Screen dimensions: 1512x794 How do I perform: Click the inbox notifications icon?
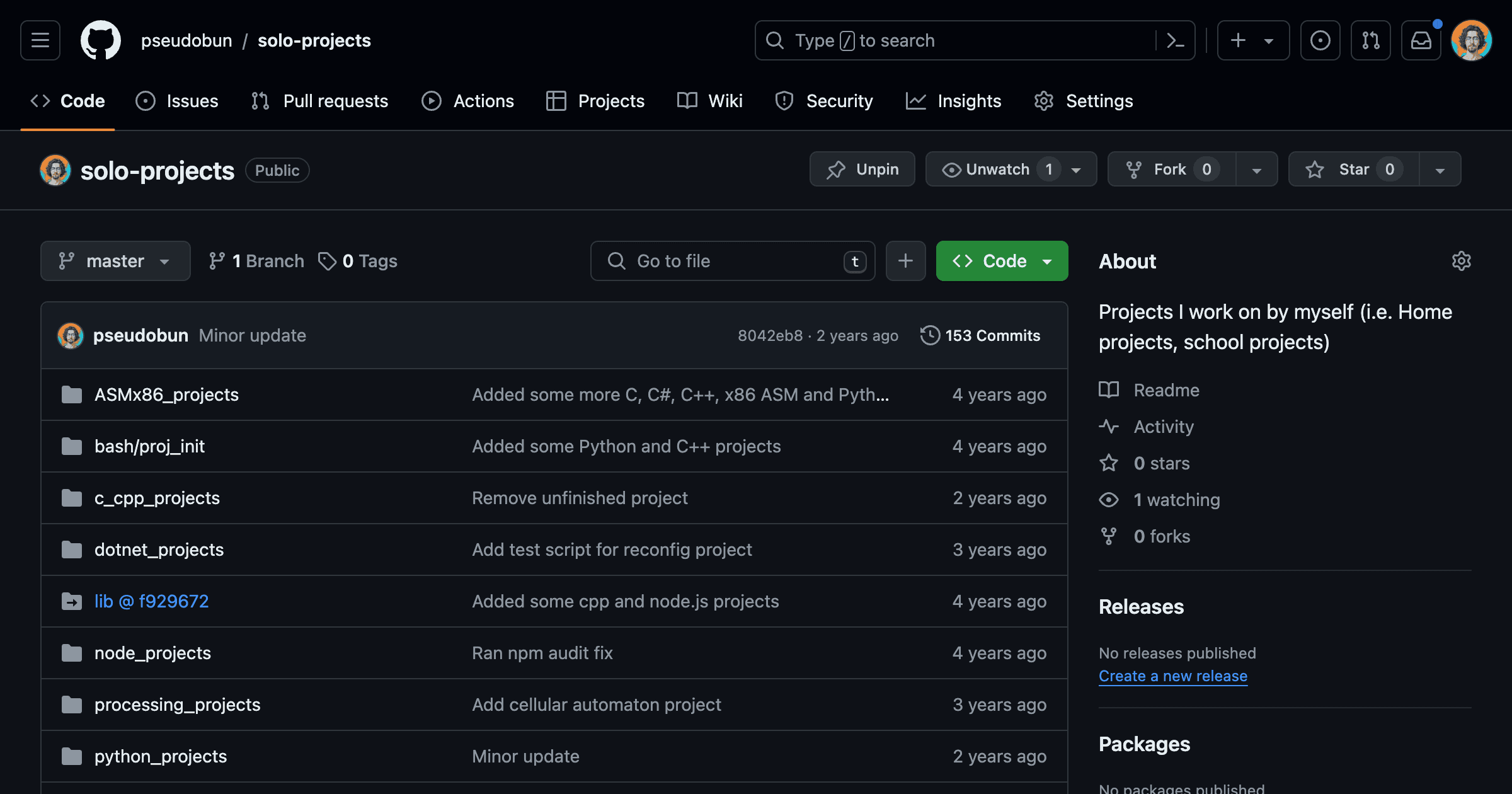click(1421, 40)
